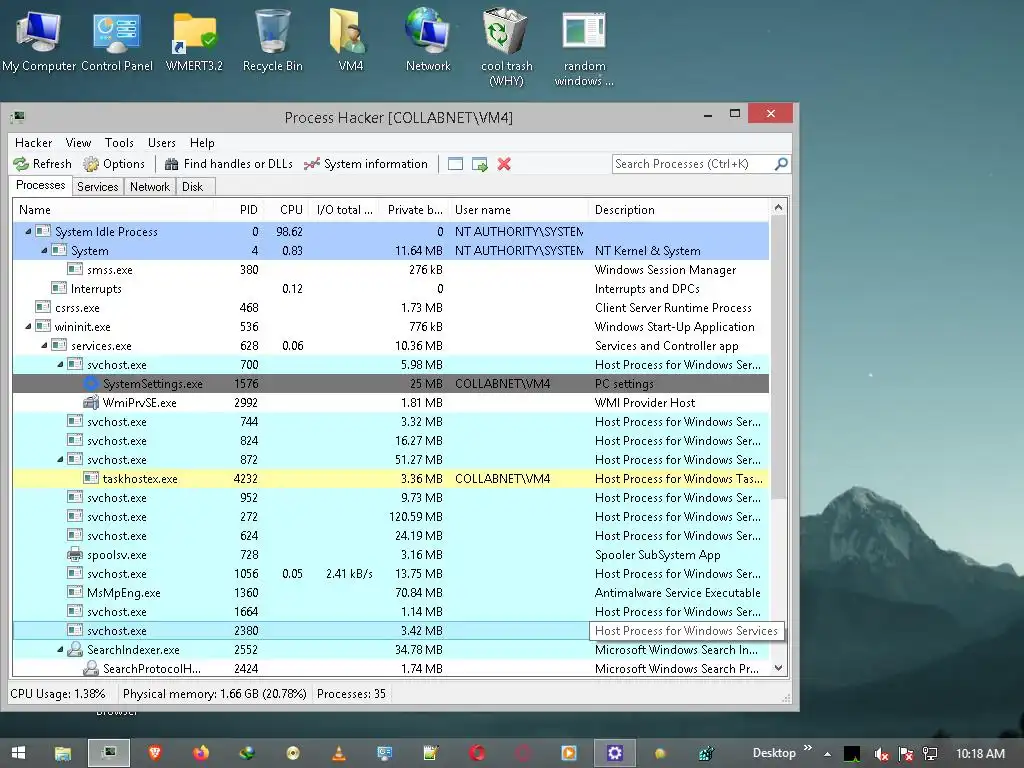Select the Processes tab
1024x768 pixels.
click(40, 185)
